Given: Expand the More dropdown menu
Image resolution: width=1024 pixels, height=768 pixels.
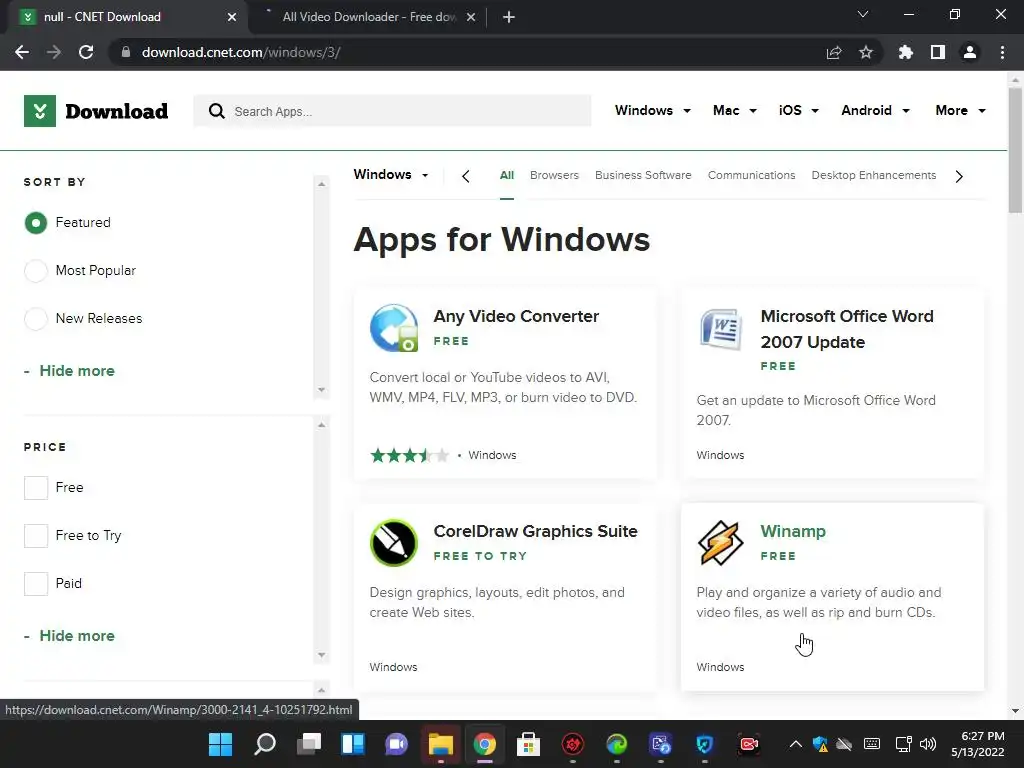Looking at the screenshot, I should (x=960, y=110).
